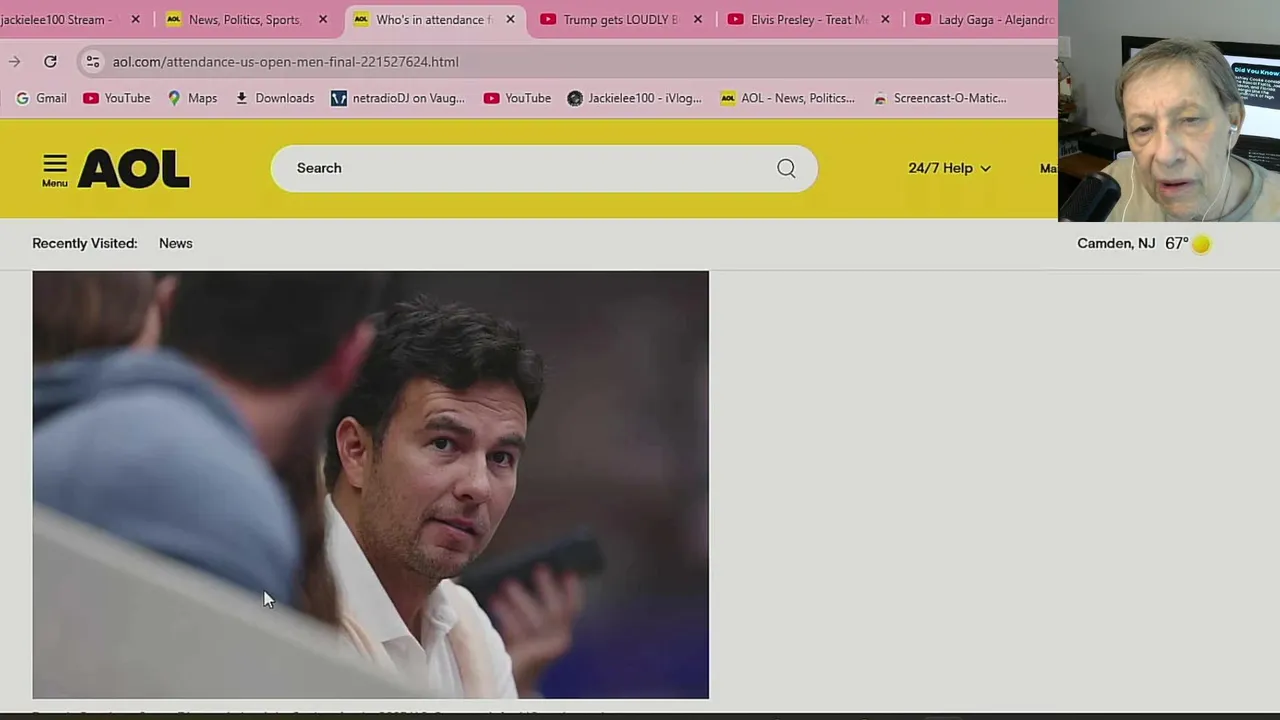This screenshot has height=720, width=1280.
Task: Click Camden, NJ weather location
Action: pyautogui.click(x=1116, y=243)
